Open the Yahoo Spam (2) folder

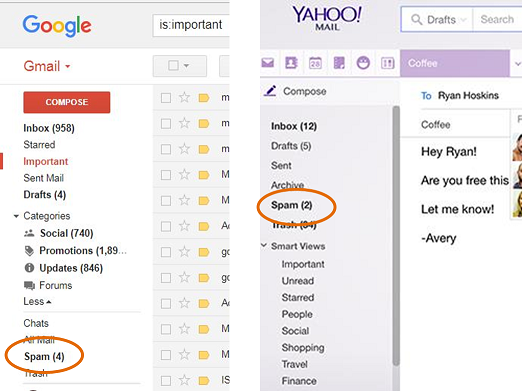pos(292,205)
